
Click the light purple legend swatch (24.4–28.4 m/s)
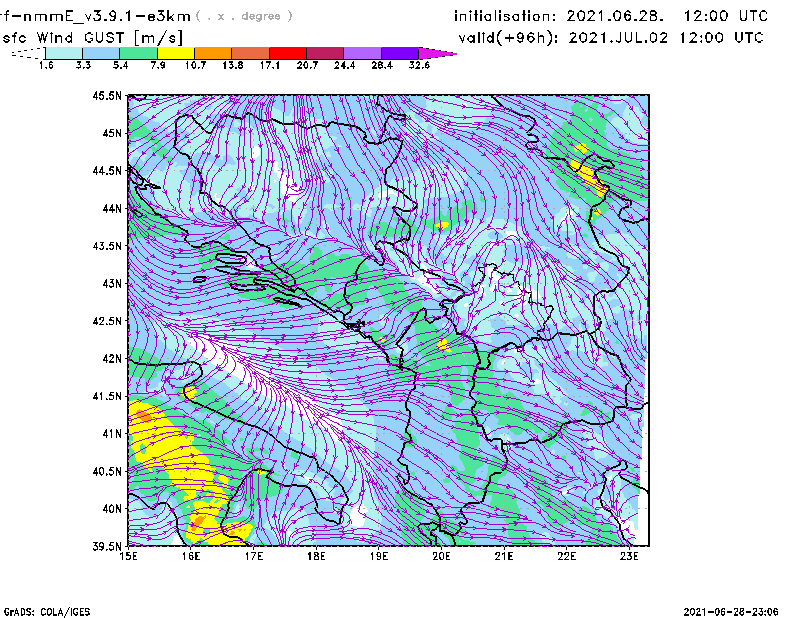(363, 52)
